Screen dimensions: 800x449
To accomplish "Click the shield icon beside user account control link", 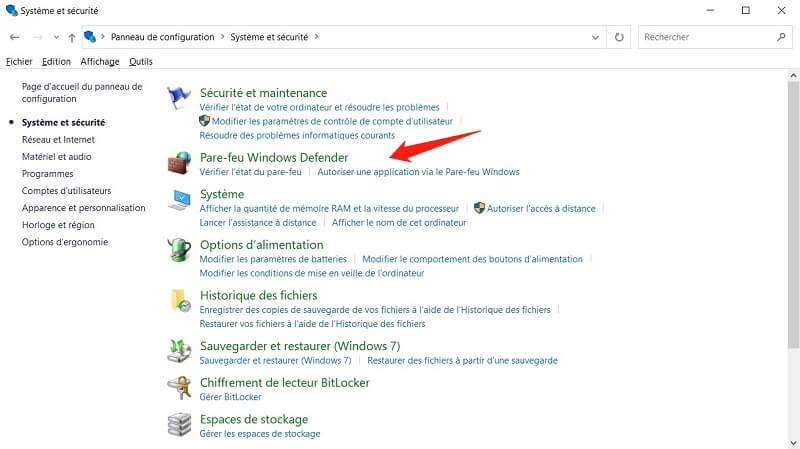I will pos(205,121).
